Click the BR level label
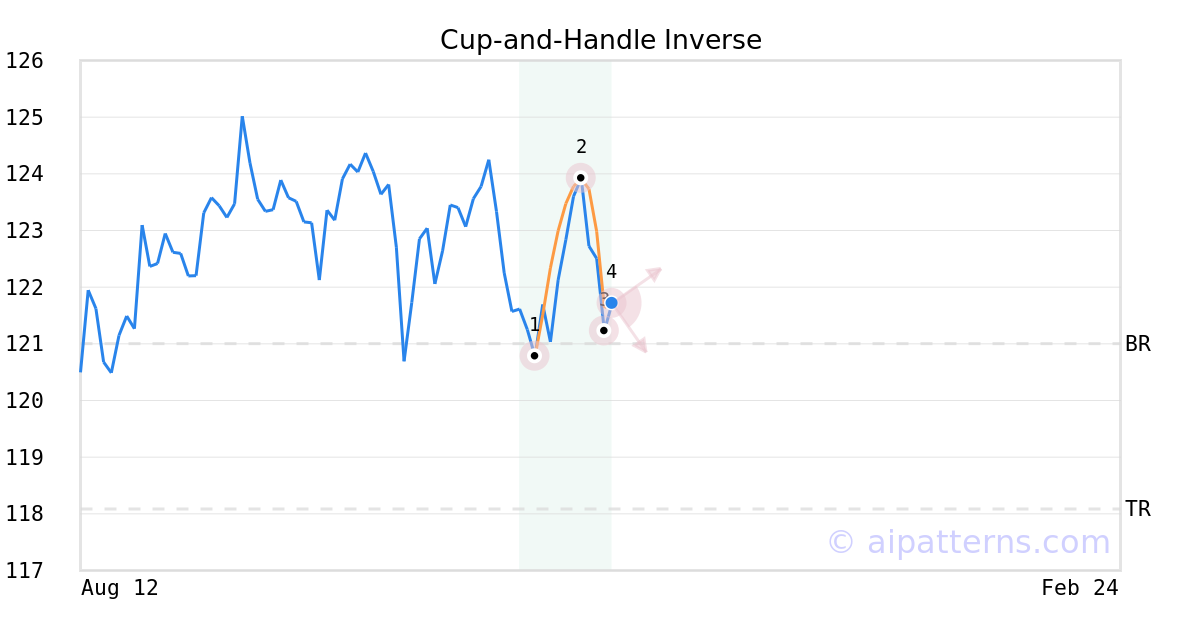 pyautogui.click(x=1137, y=344)
